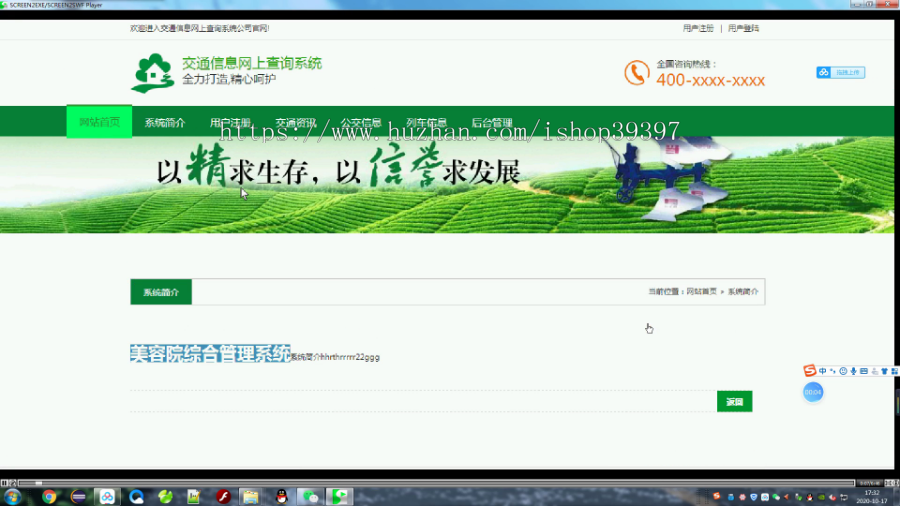900x506 pixels.
Task: Open the 网站首页 navigation tab
Action: click(x=99, y=122)
